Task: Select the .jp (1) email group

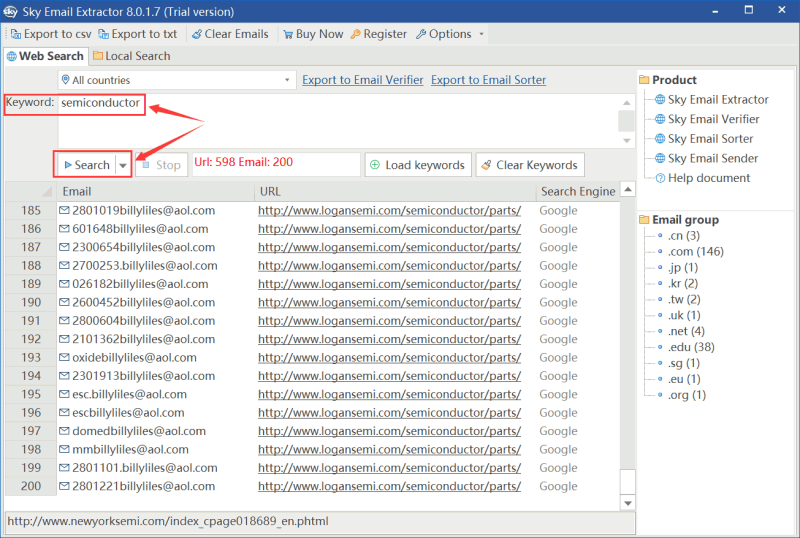Action: pyautogui.click(x=683, y=267)
